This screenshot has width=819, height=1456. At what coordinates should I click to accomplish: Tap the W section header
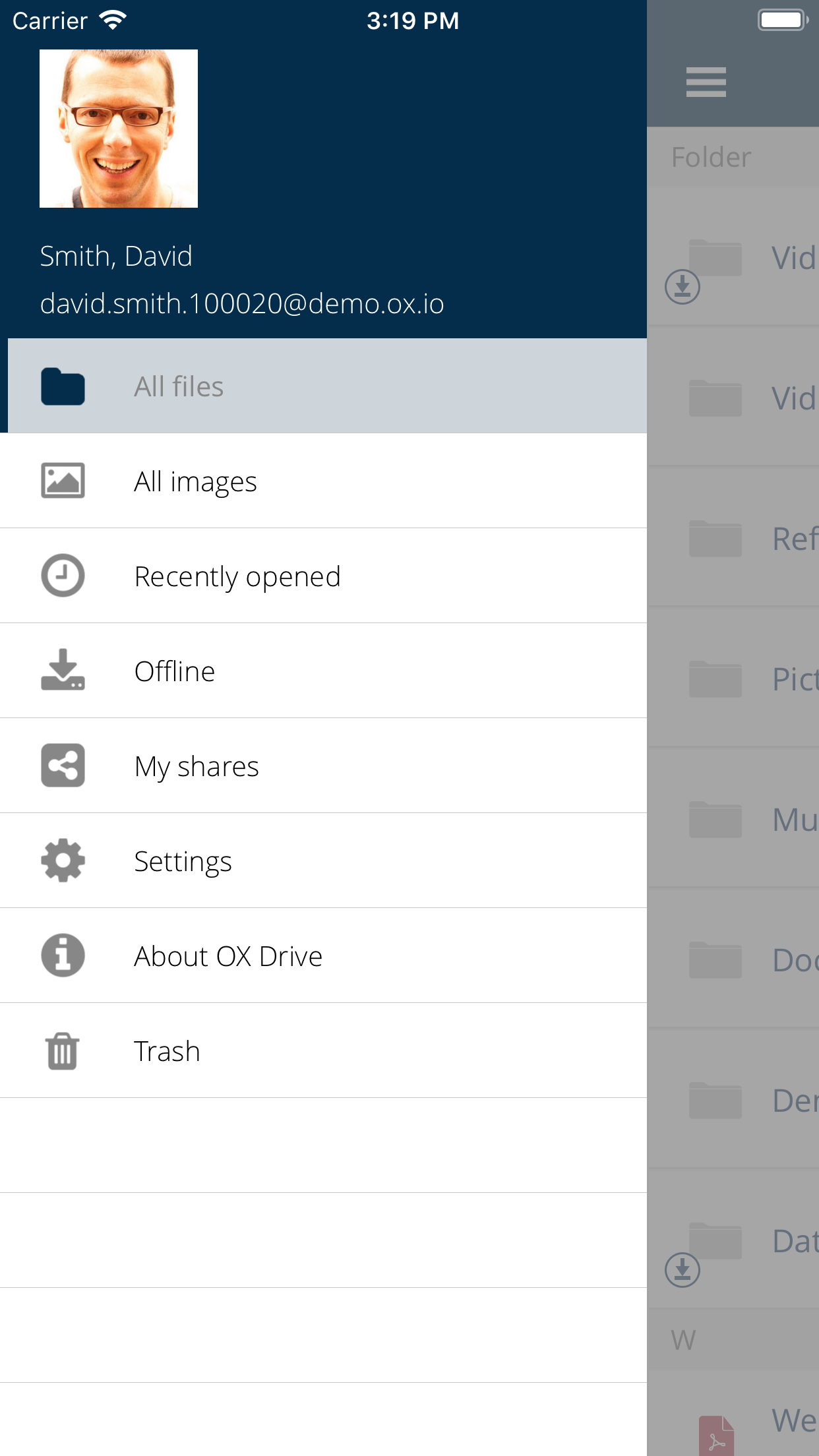point(733,1340)
